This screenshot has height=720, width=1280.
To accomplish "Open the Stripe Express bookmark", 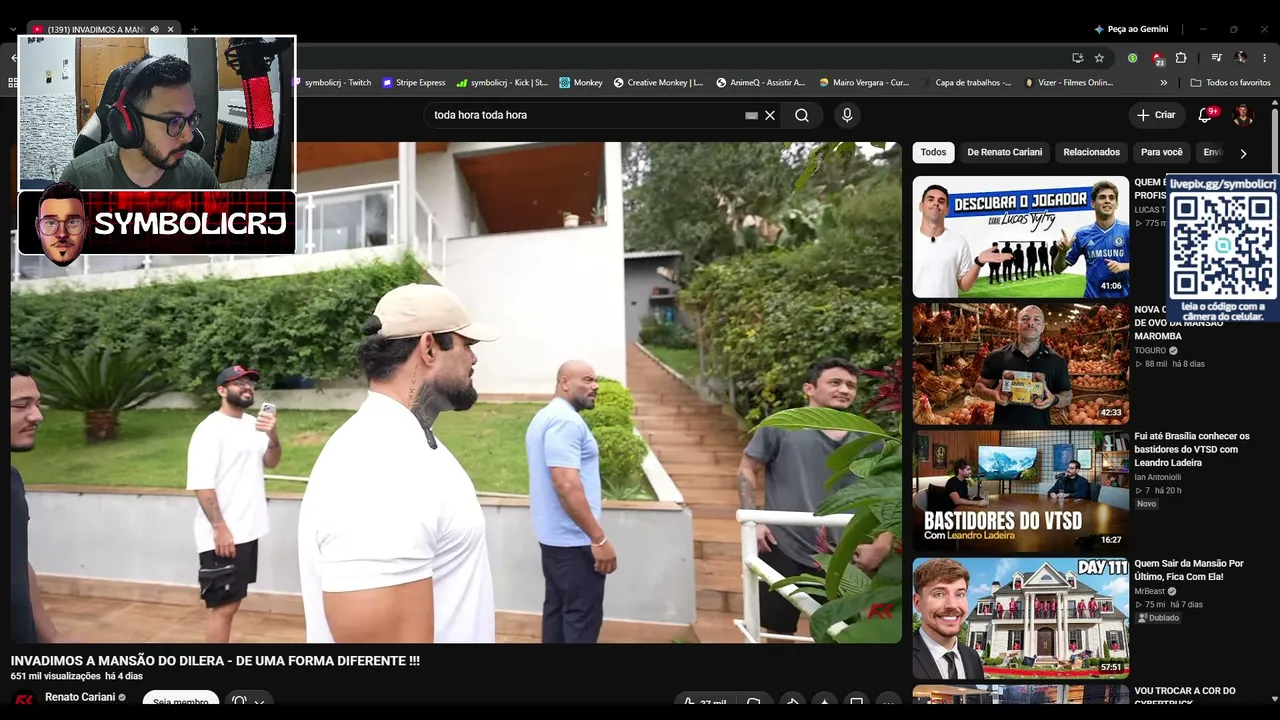I will [414, 83].
